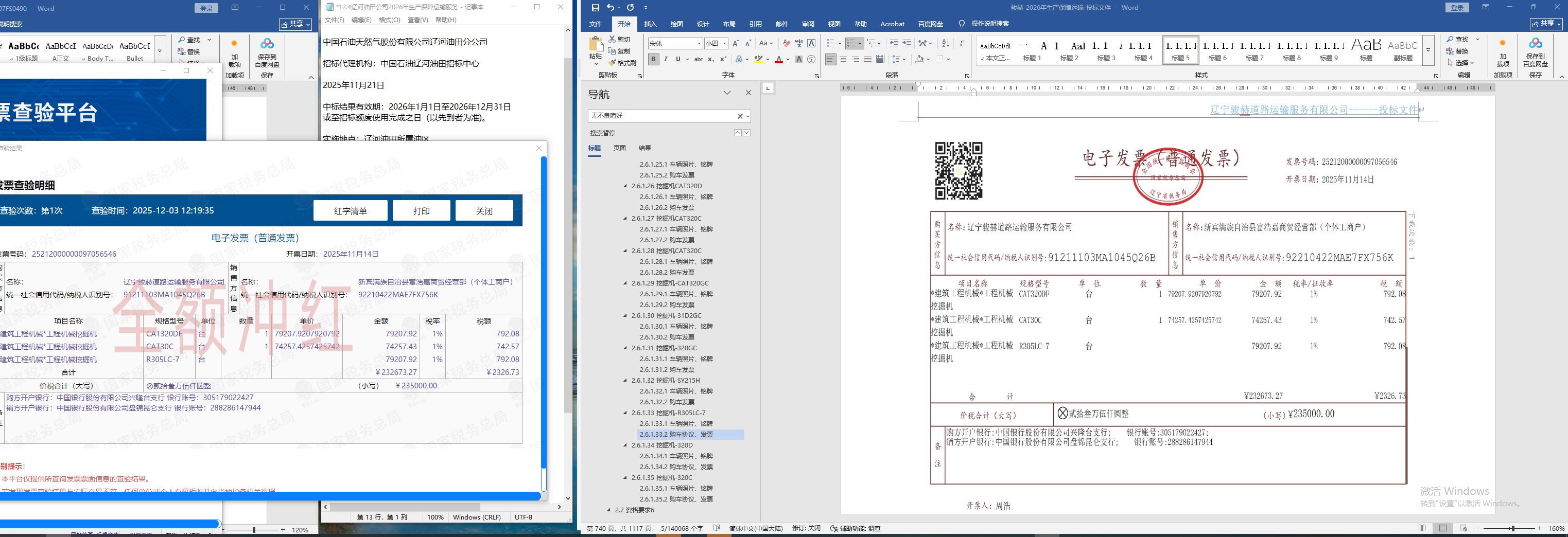Click the Center align paragraph icon
1568x537 pixels.
843,60
